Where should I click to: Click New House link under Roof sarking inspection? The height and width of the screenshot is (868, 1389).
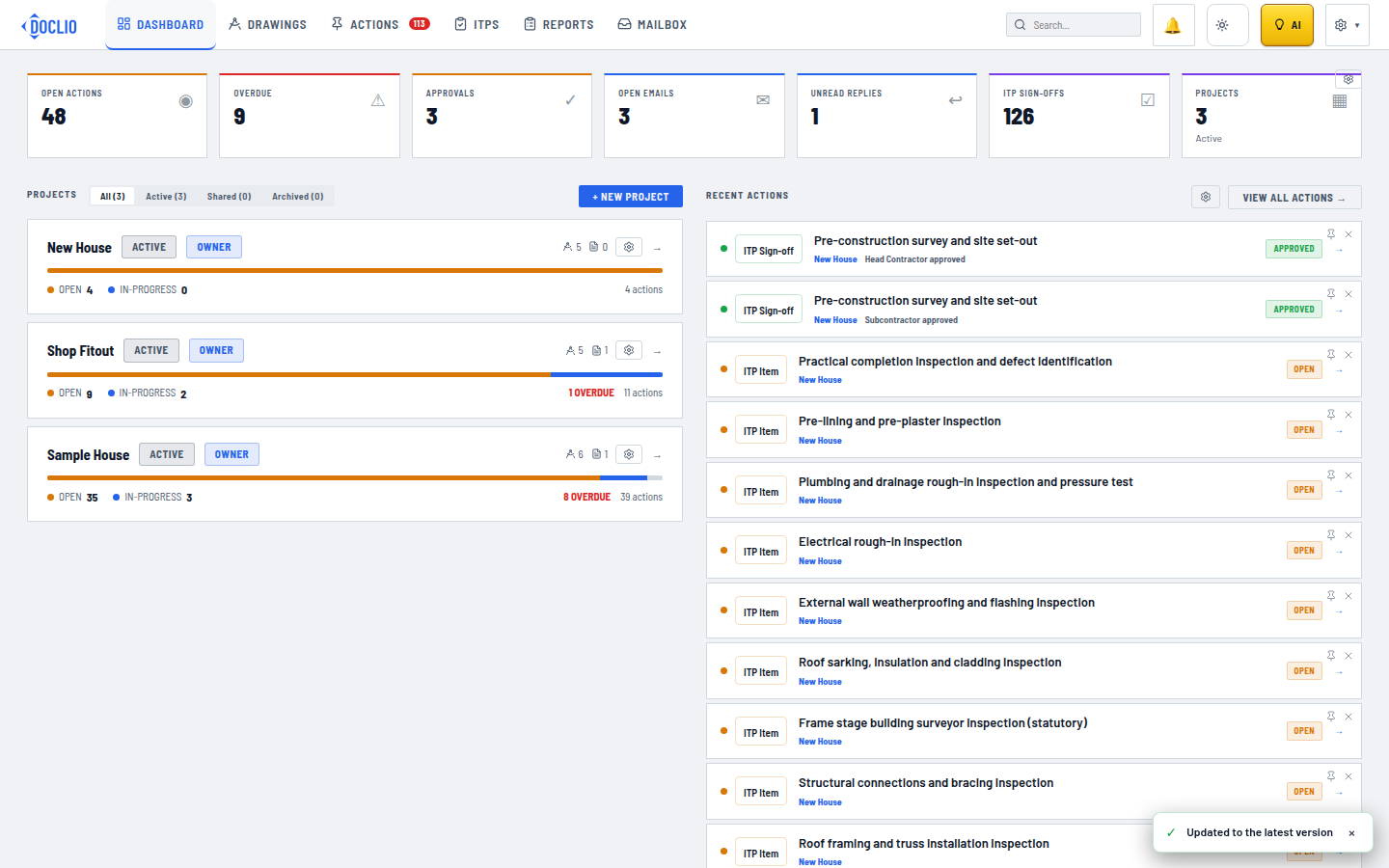coord(820,682)
